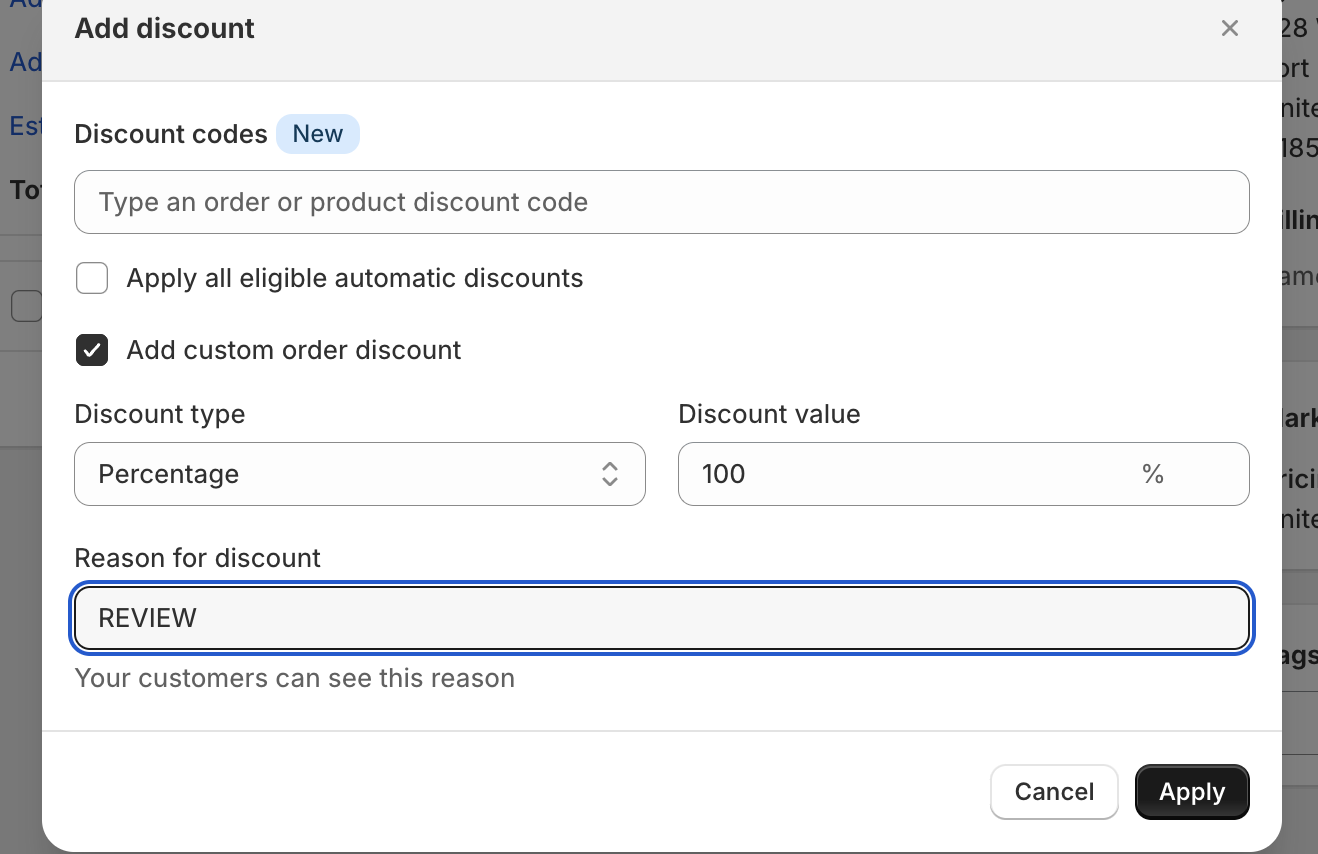
Task: Open the Discount type Percentage dropdown
Action: pyautogui.click(x=359, y=474)
